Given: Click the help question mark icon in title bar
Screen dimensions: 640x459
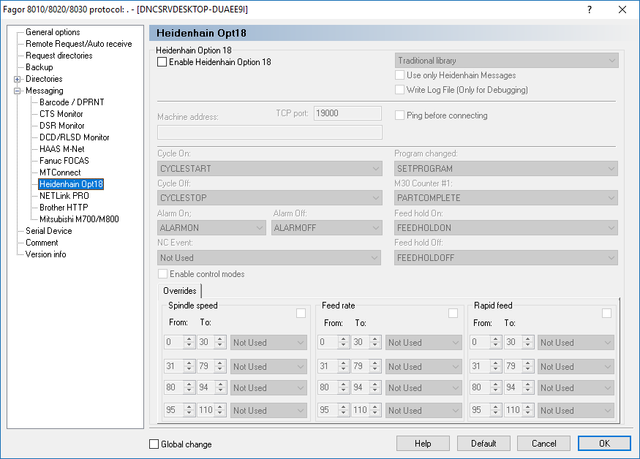Looking at the screenshot, I should [x=589, y=9].
